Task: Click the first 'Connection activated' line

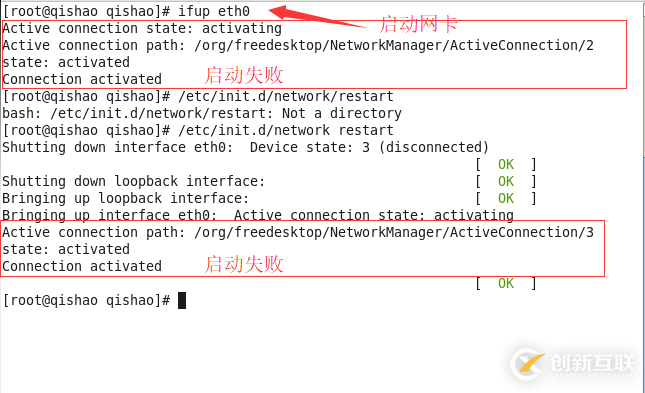Action: (x=82, y=79)
